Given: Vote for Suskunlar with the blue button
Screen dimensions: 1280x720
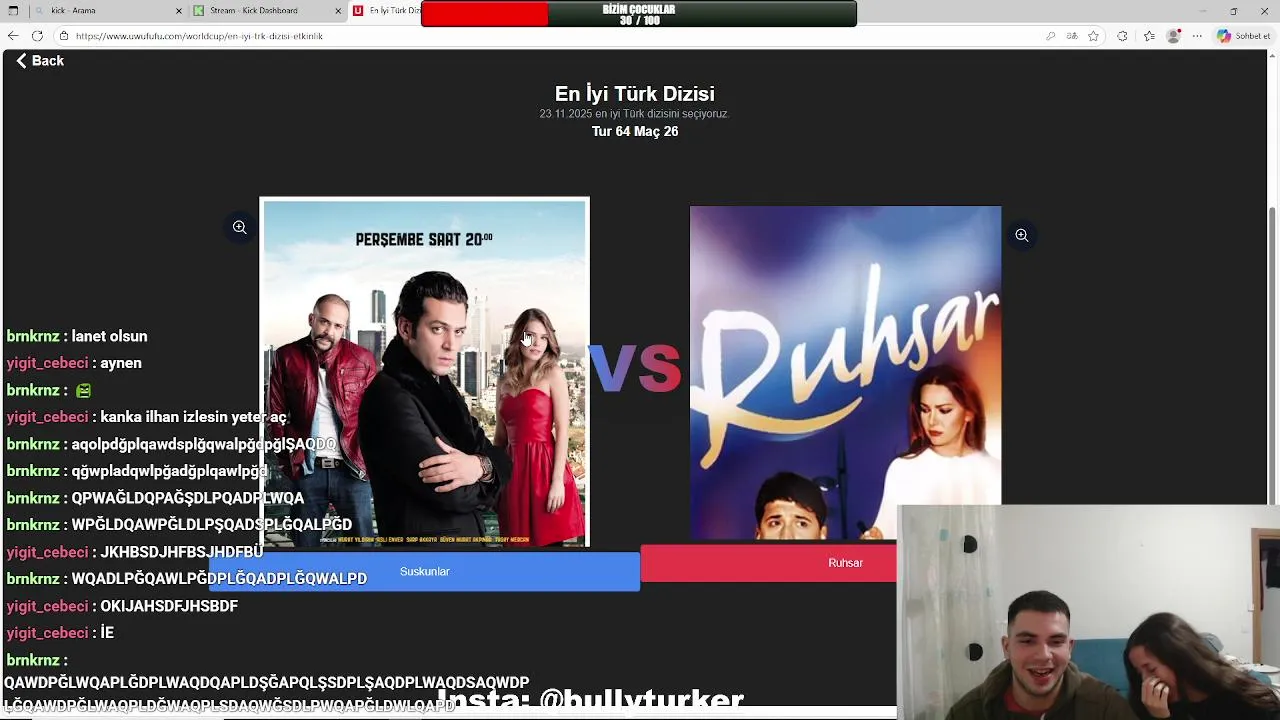Looking at the screenshot, I should (x=424, y=571).
